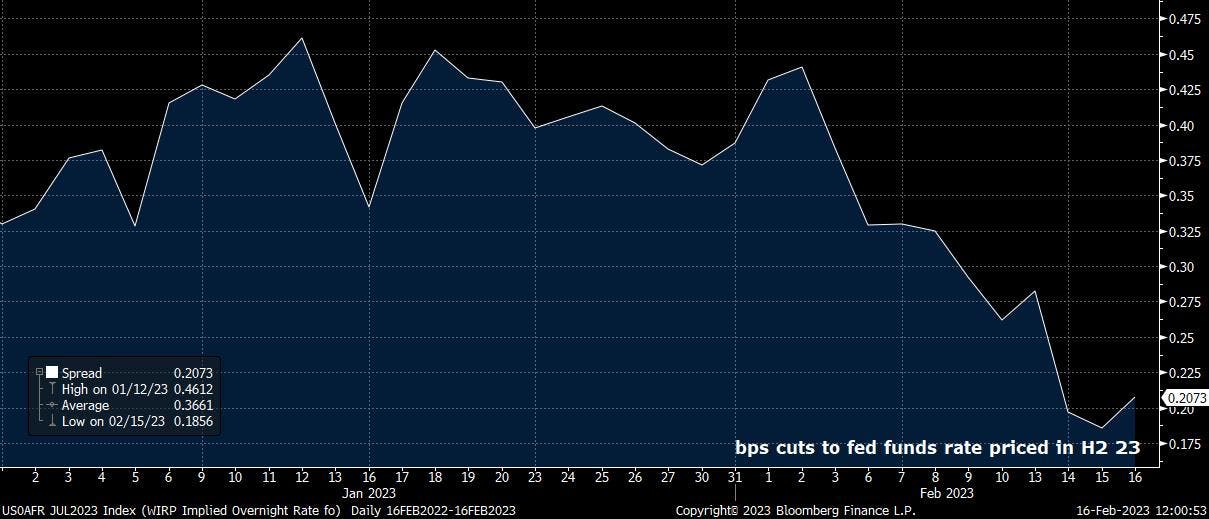Click the 0.2073 last value axis tag

pos(1186,398)
